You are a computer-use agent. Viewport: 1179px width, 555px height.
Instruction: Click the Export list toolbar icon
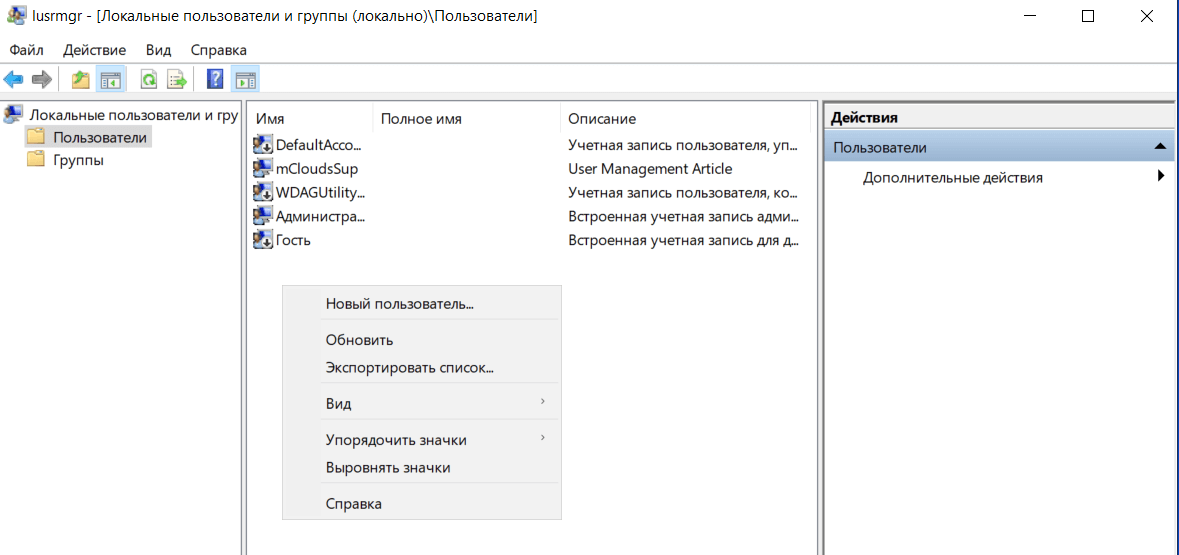pyautogui.click(x=177, y=79)
